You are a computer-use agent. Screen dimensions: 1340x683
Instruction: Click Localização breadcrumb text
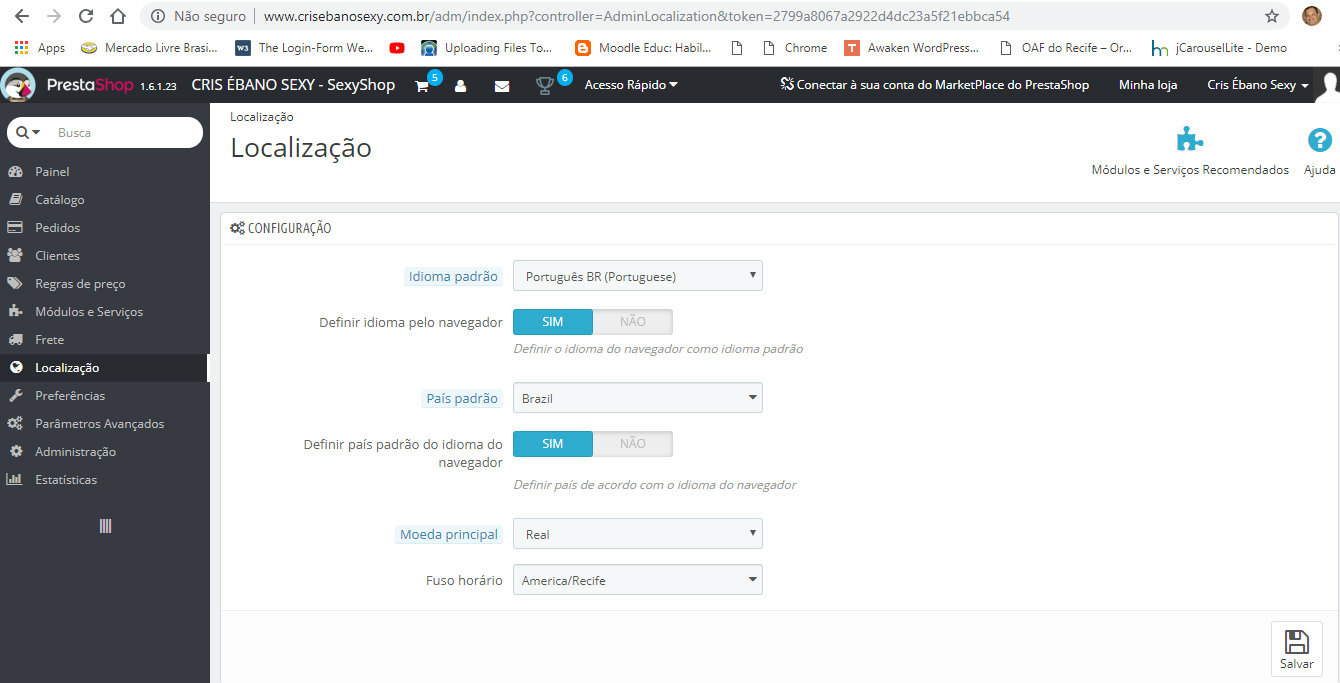click(262, 117)
